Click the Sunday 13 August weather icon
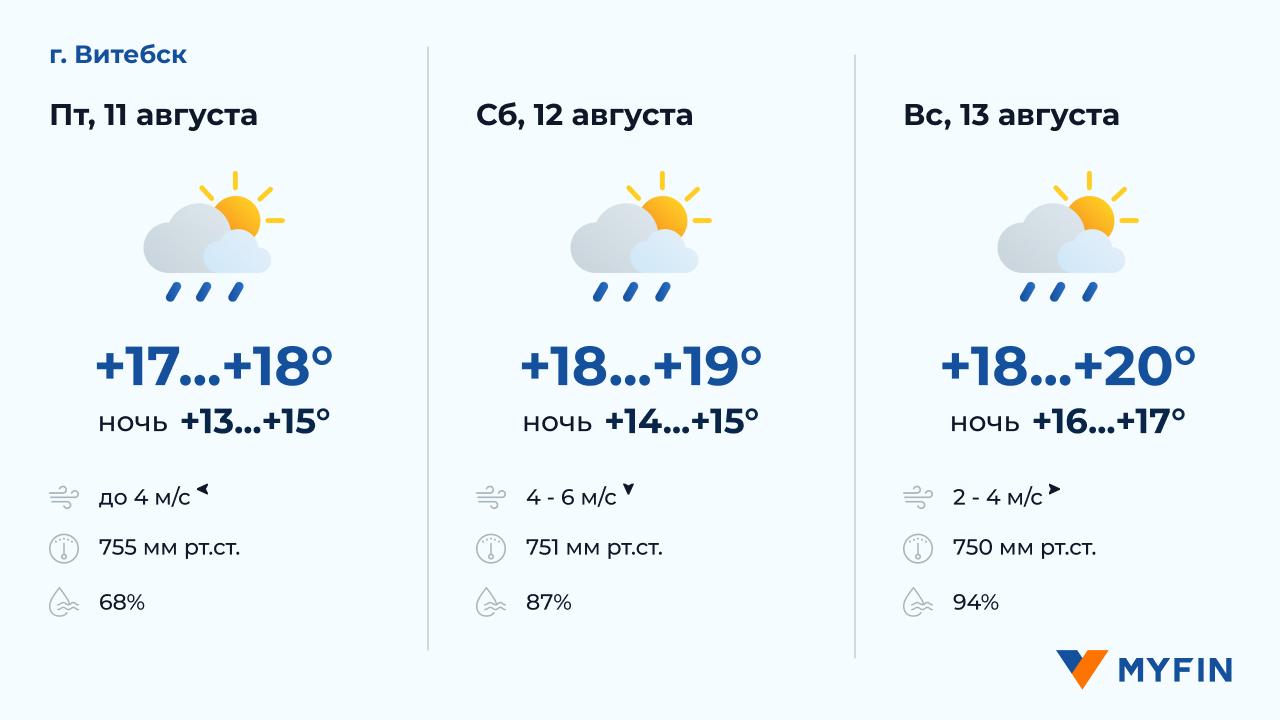 (x=1067, y=237)
